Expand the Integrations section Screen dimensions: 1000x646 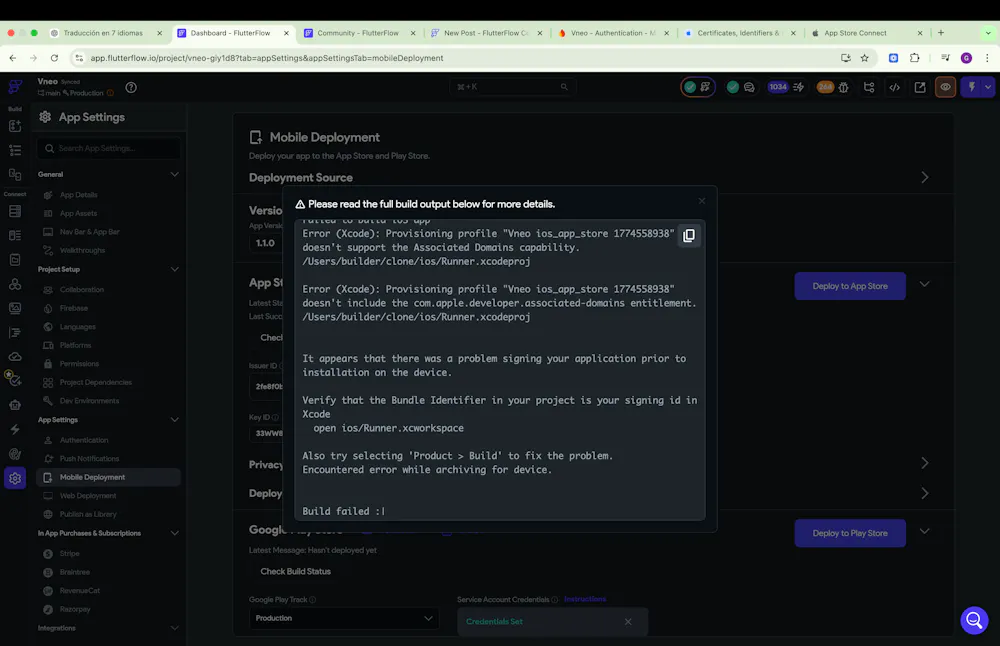[x=174, y=628]
